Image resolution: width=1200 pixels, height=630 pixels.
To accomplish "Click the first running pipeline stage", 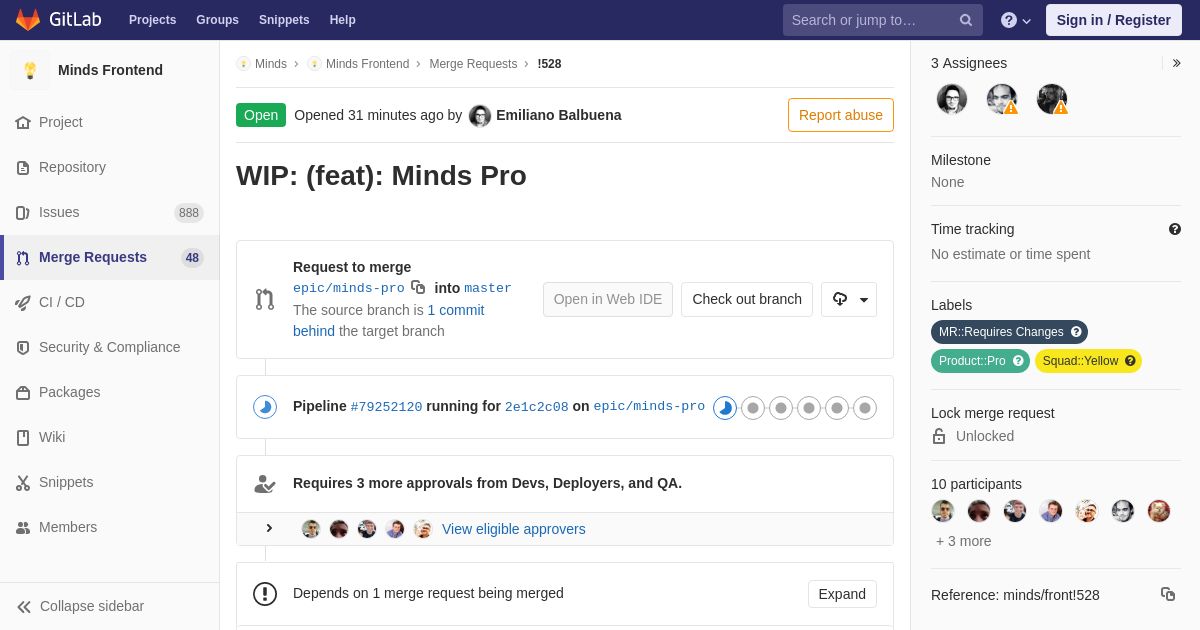I will 725,408.
